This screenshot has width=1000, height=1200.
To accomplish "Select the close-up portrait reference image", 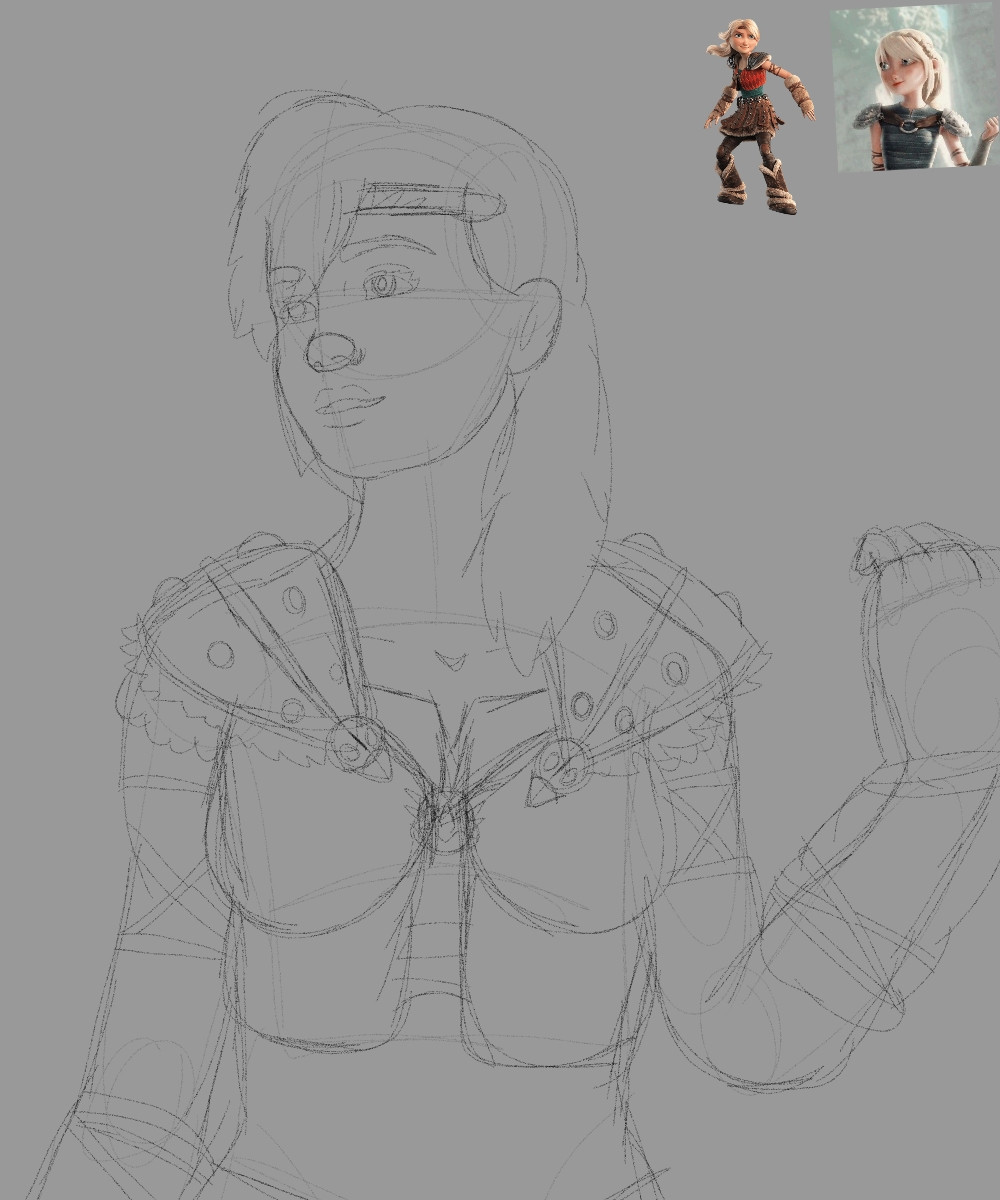I will (916, 87).
